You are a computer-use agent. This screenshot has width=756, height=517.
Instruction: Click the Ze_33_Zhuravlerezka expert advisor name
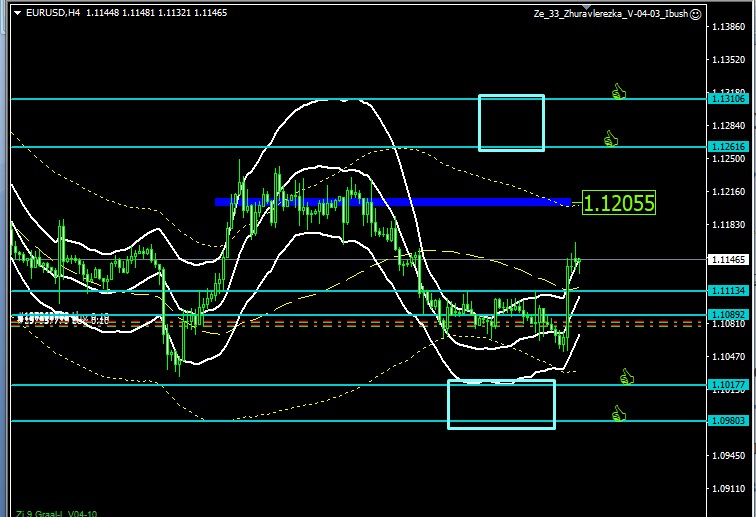pyautogui.click(x=610, y=14)
